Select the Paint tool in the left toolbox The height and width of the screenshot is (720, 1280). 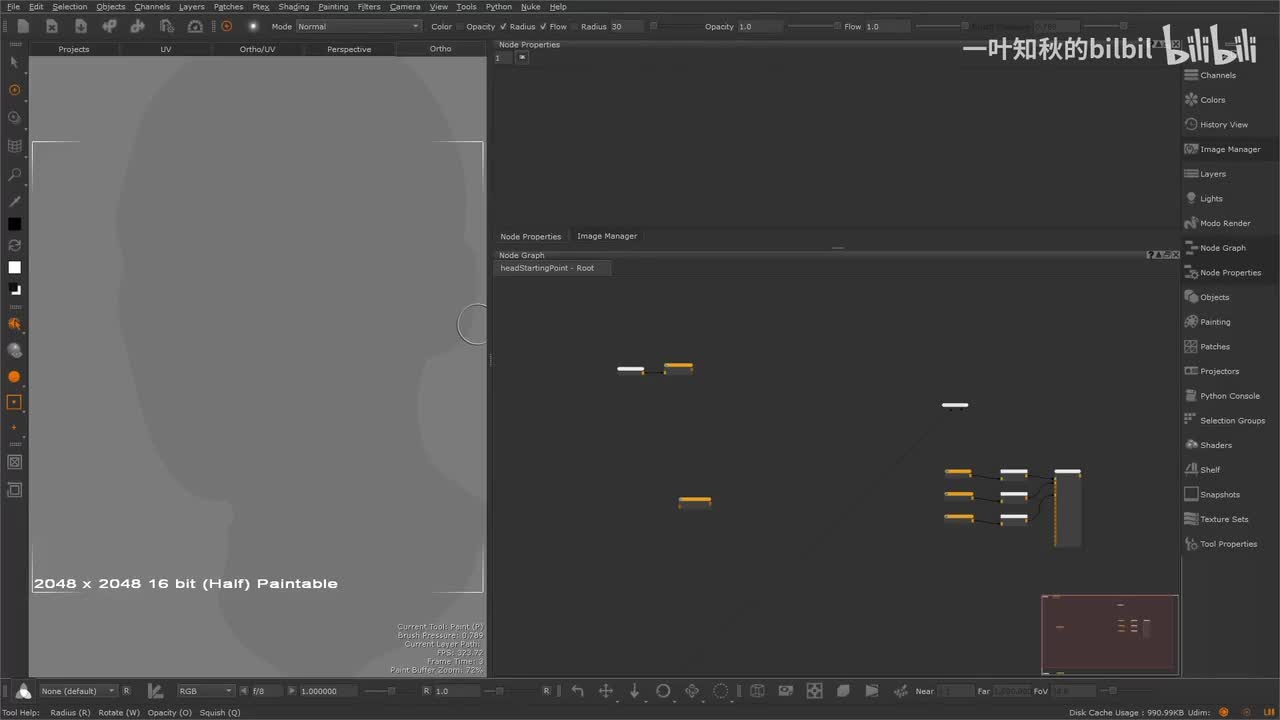tap(14, 90)
